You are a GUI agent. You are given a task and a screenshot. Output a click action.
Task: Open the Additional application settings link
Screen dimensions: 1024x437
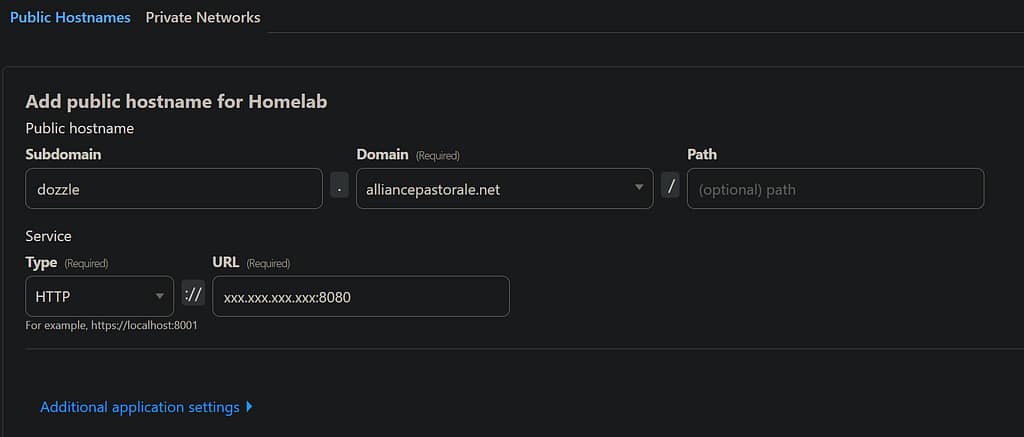[x=140, y=407]
